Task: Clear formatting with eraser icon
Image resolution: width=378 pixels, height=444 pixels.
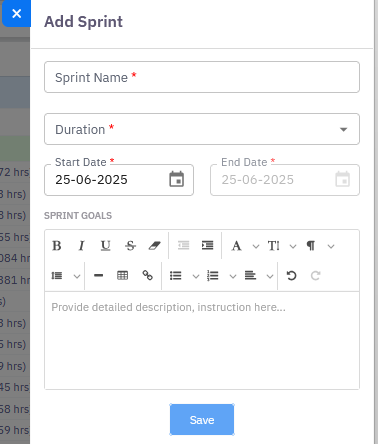Action: tap(155, 246)
